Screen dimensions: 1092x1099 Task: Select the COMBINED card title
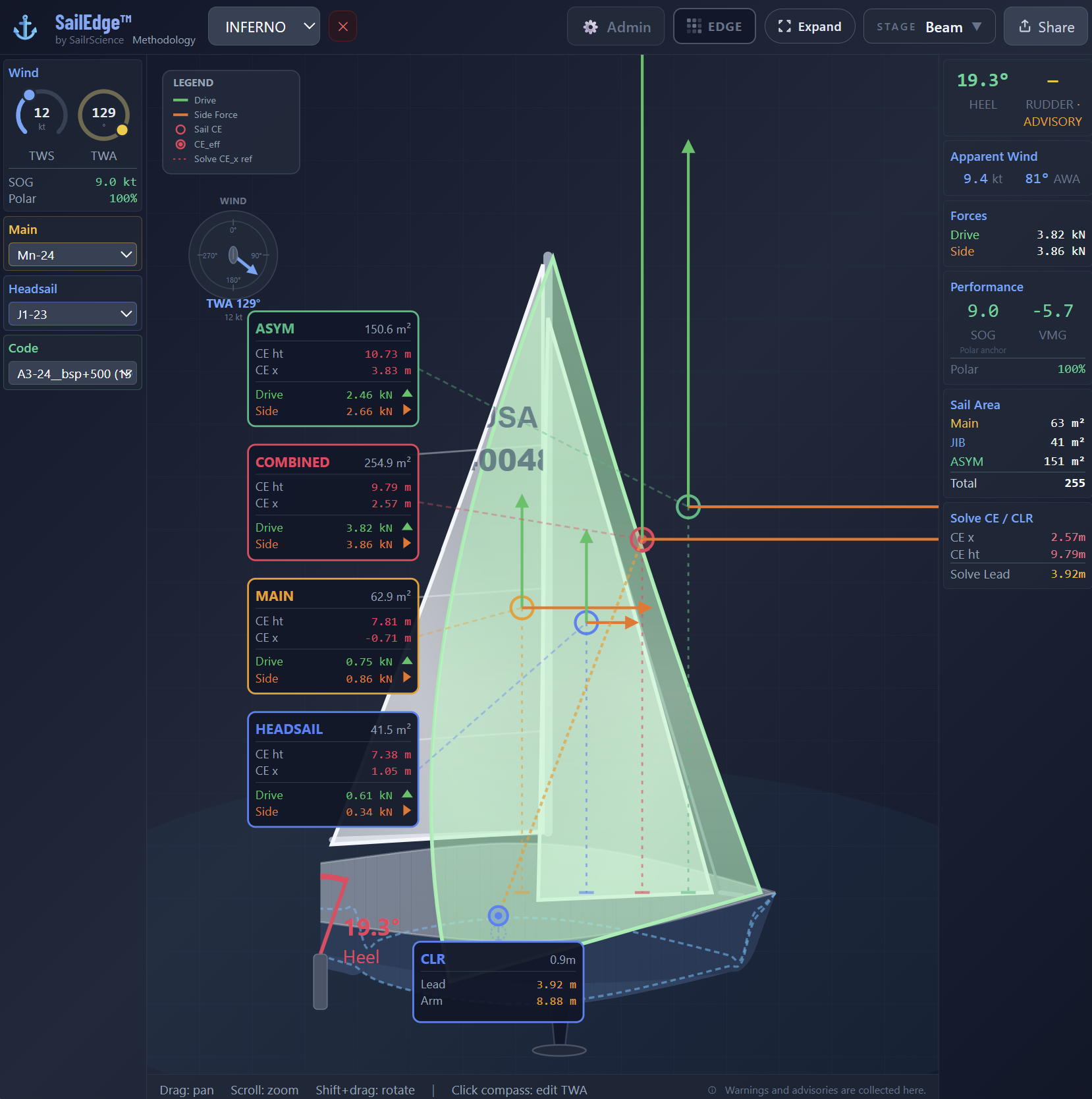coord(292,463)
